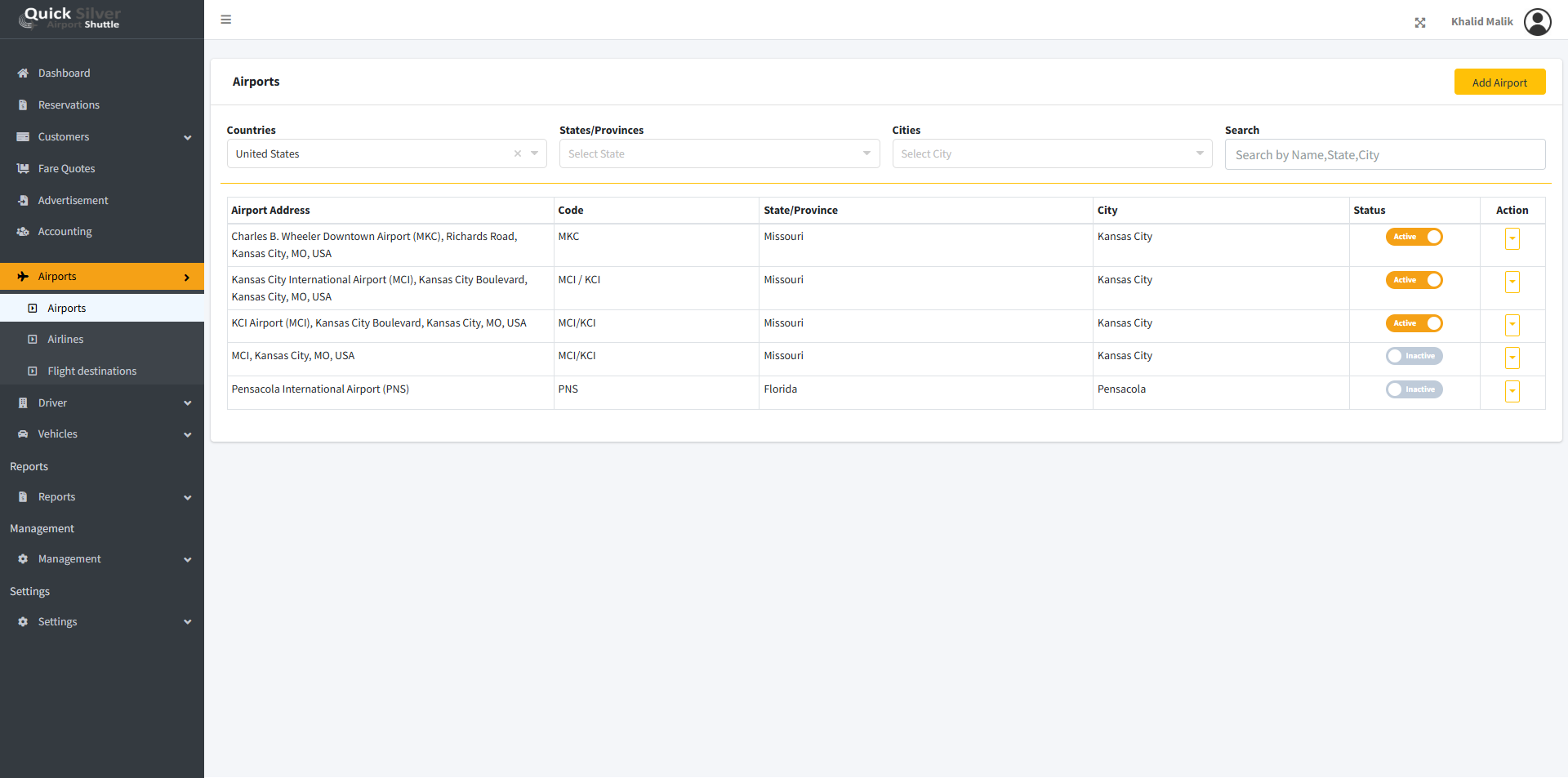Click the Dashboard home icon
This screenshot has width=1568, height=778.
pos(23,73)
